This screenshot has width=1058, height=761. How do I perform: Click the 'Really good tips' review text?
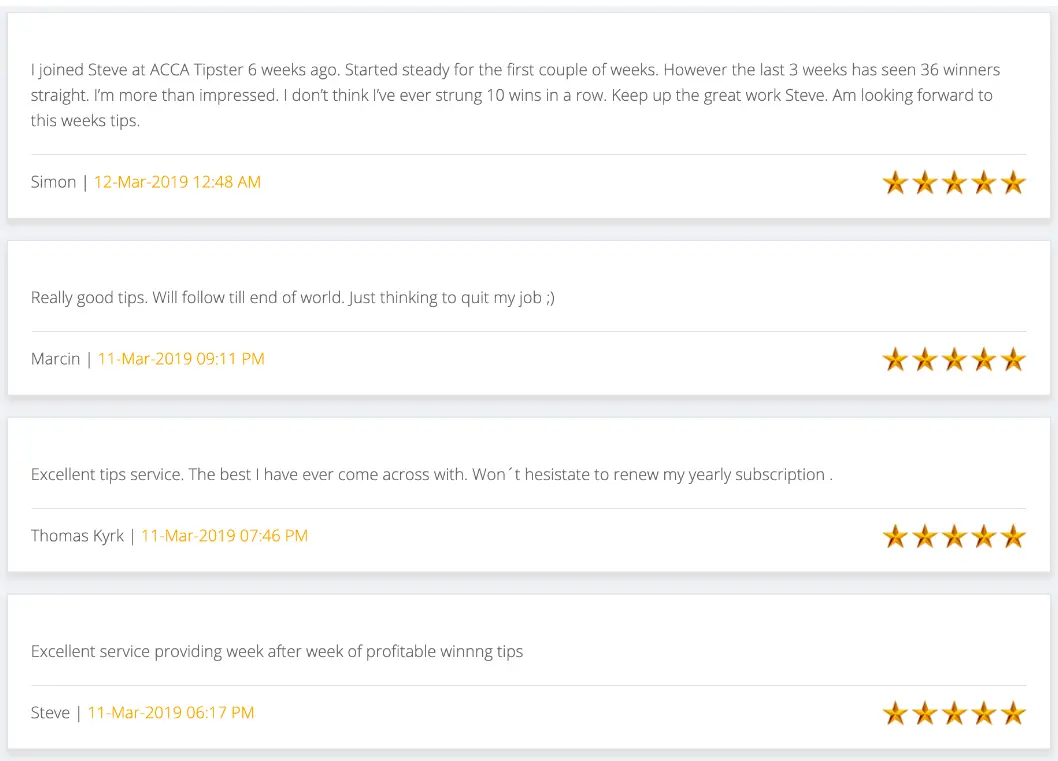click(293, 298)
